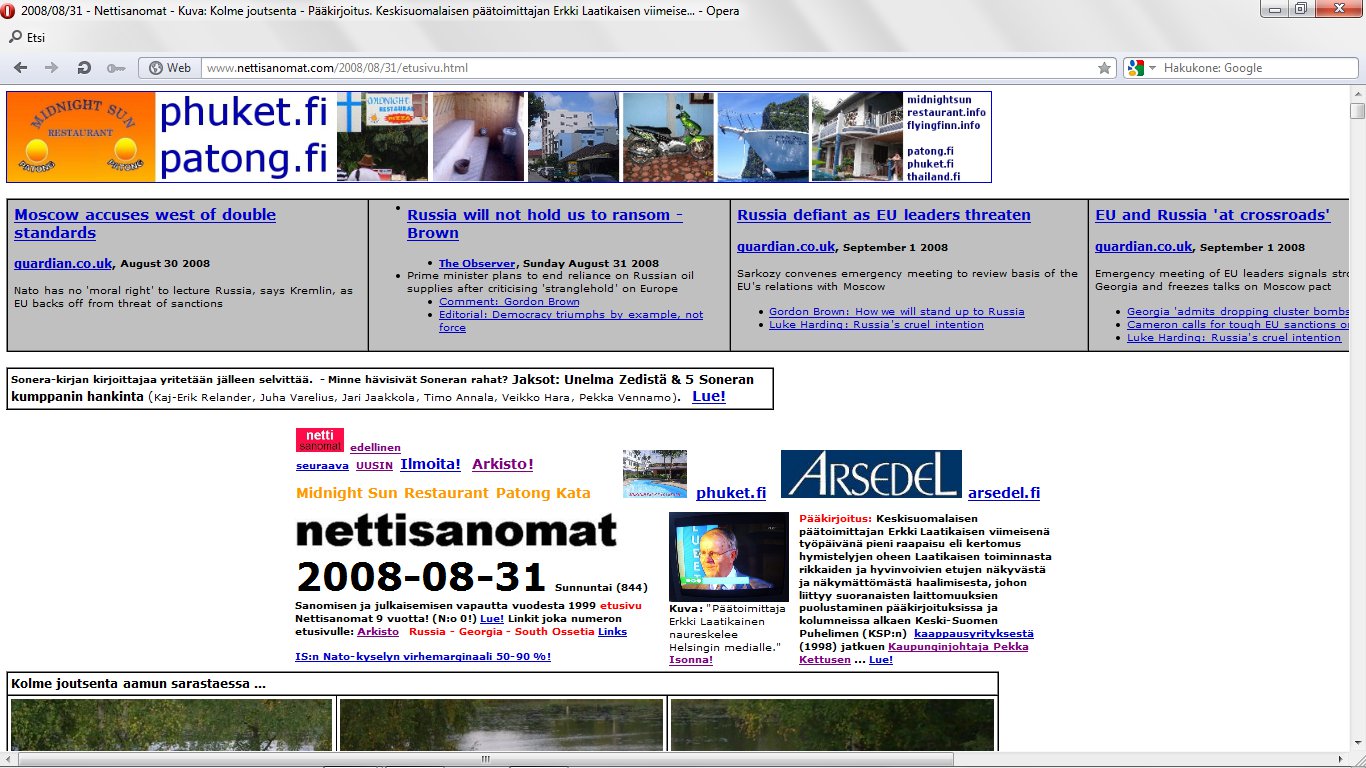Click the Lue! link in Sonera box
1366x768 pixels.
(708, 396)
